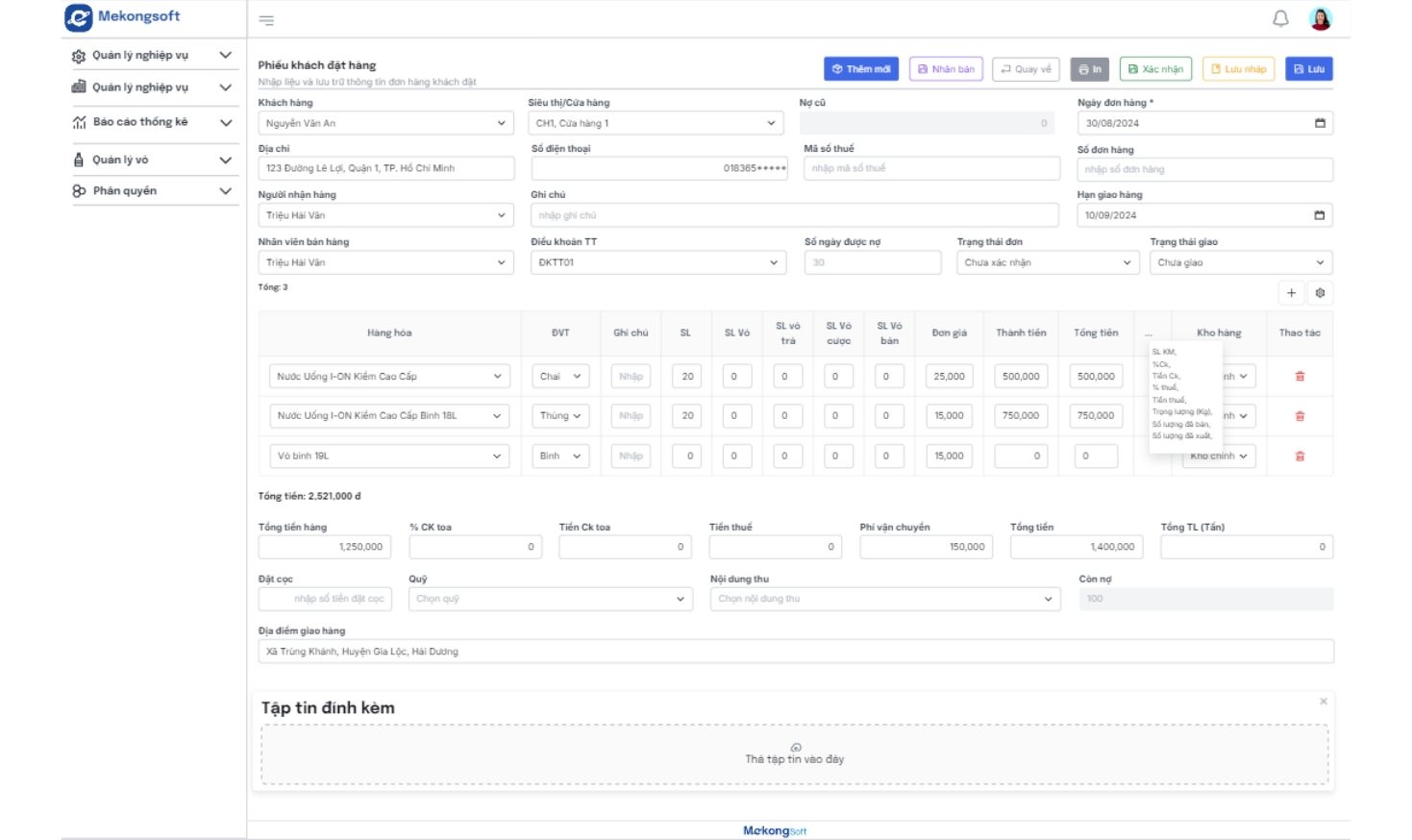The width and height of the screenshot is (1412, 840).
Task: Click the Địa điểm giao hàng field
Action: [x=795, y=652]
